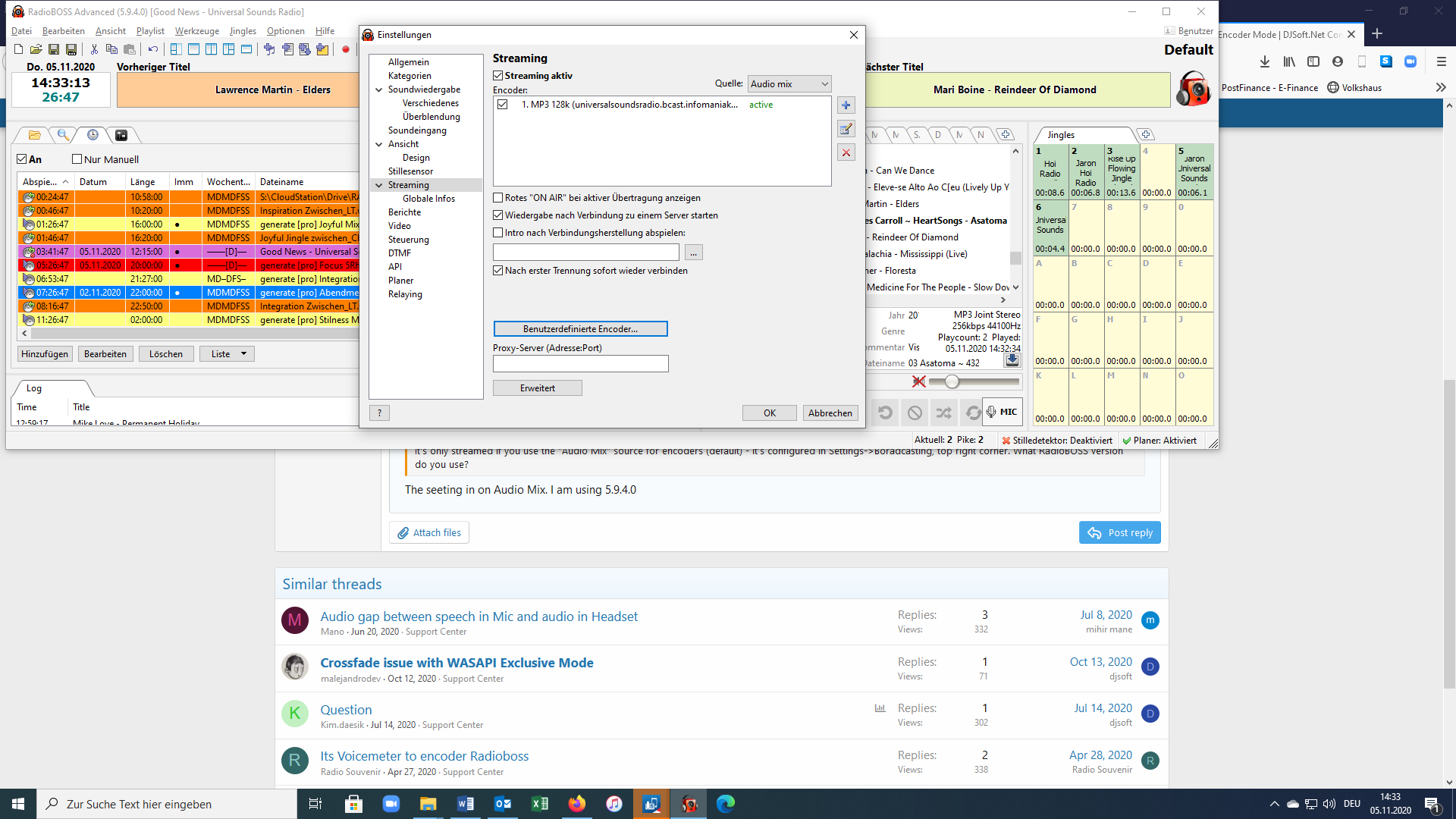
Task: Open the Liste dropdown button
Action: [x=227, y=354]
